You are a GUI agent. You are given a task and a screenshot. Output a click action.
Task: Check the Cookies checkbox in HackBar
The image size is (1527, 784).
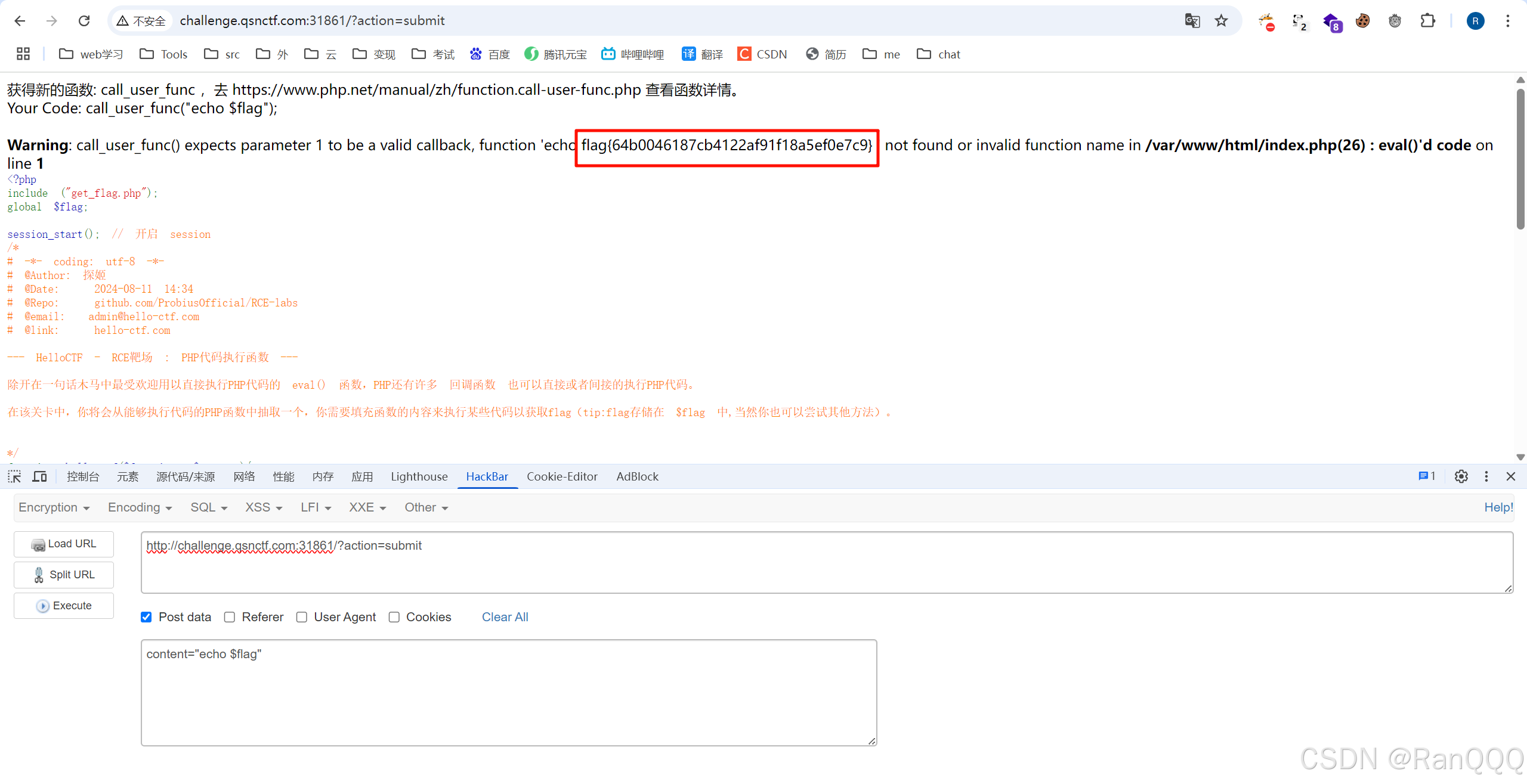394,617
